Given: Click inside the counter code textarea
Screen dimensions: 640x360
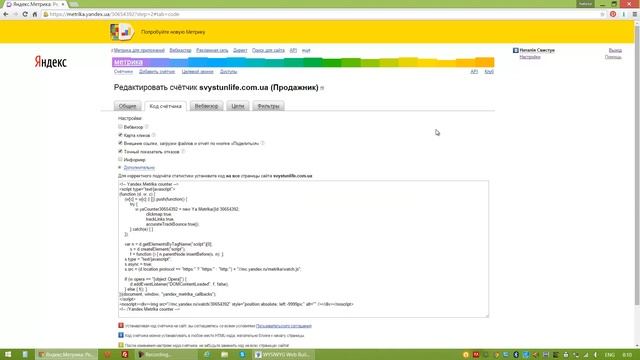Looking at the screenshot, I should click(303, 249).
